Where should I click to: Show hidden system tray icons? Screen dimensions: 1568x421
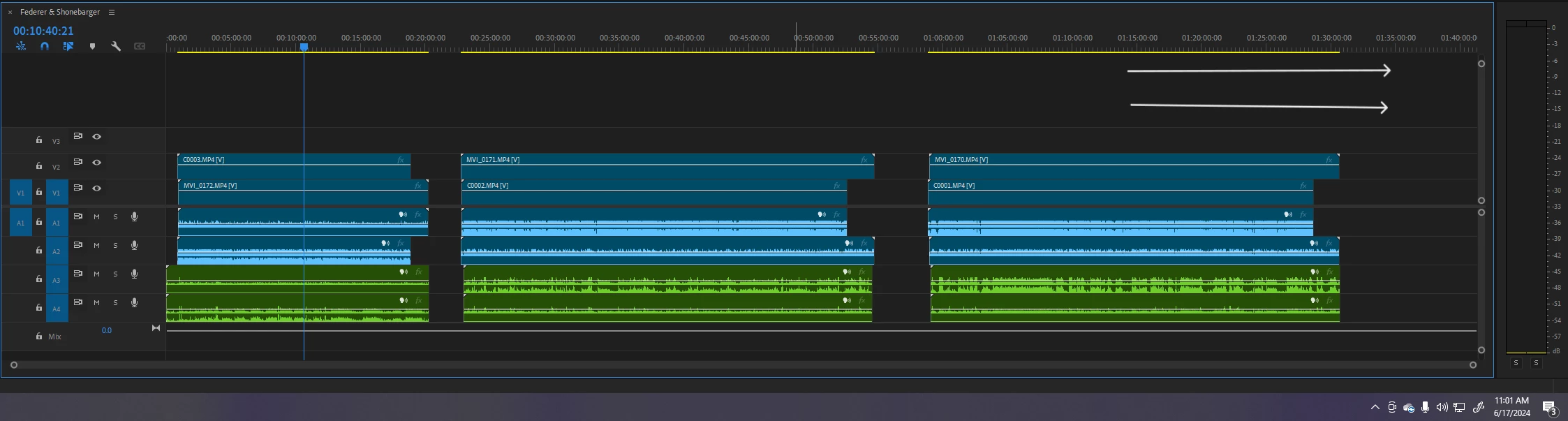click(x=1375, y=407)
